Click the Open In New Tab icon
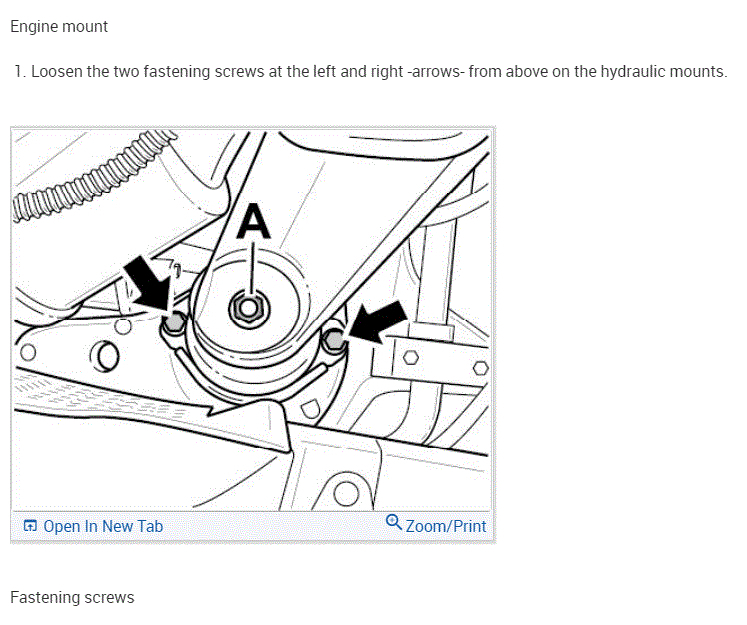The height and width of the screenshot is (625, 747). click(x=30, y=526)
